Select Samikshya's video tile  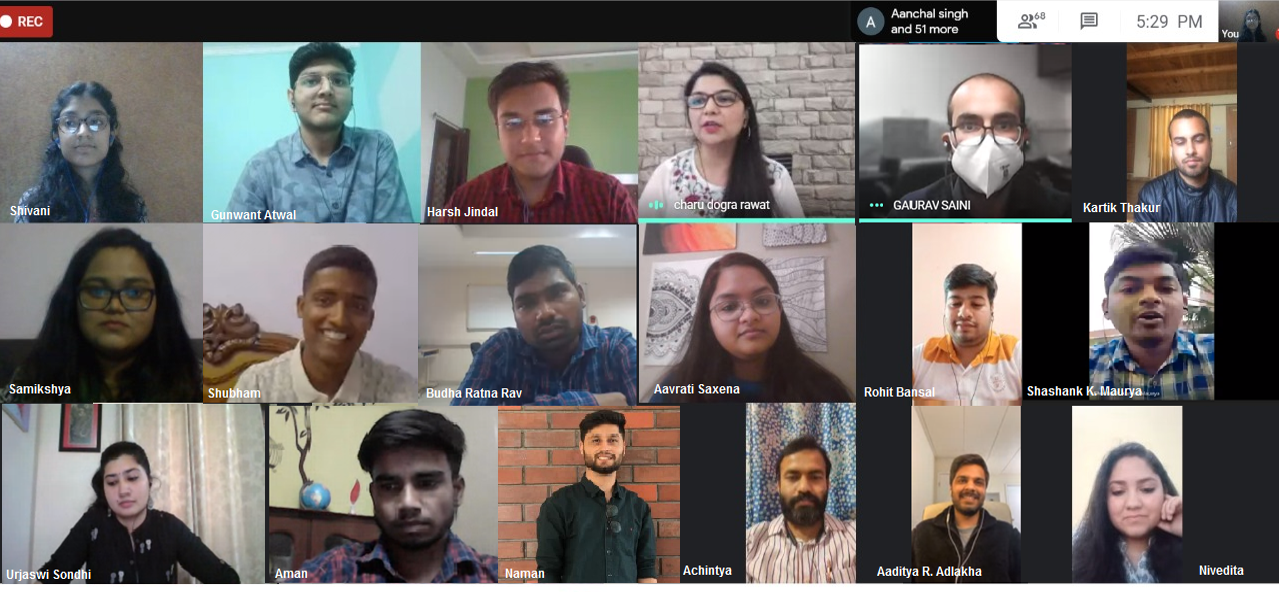coord(101,313)
